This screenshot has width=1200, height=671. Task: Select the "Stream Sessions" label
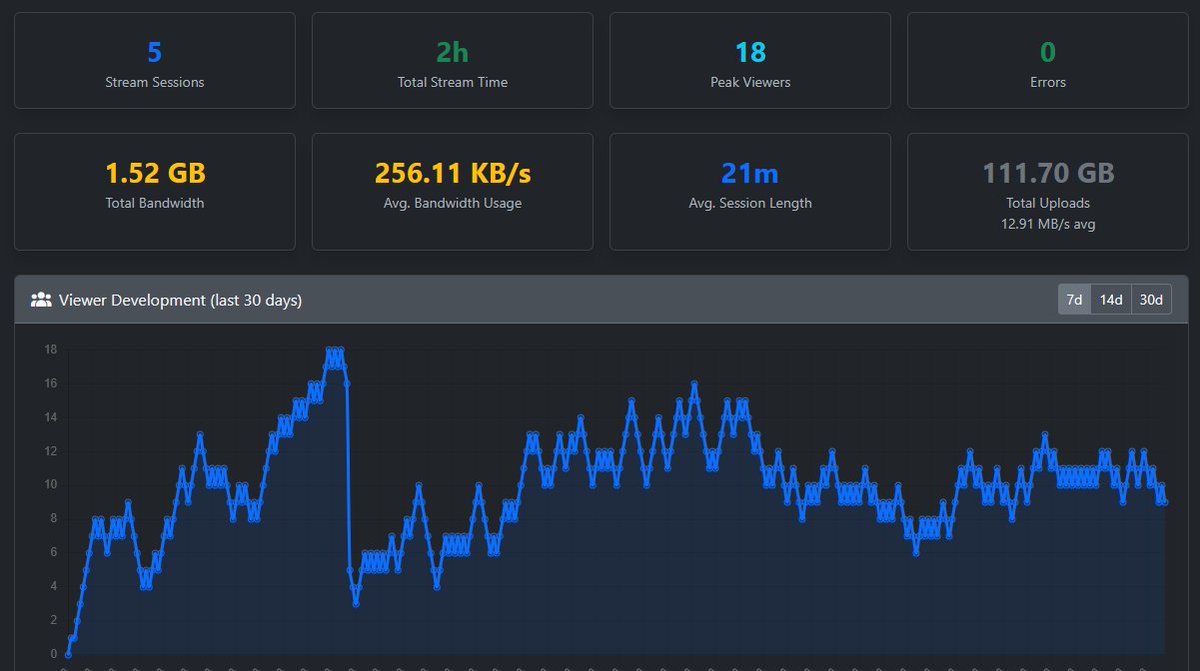pyautogui.click(x=155, y=82)
